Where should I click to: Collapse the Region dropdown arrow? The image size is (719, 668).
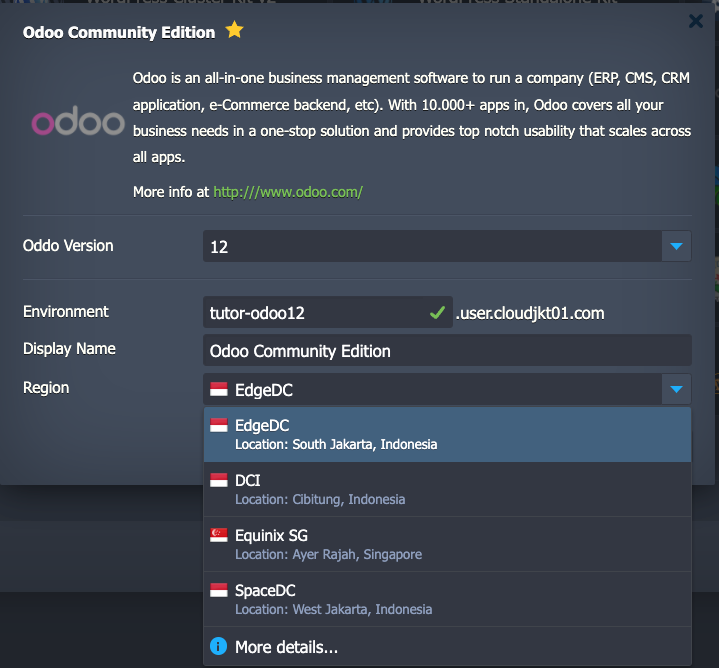pyautogui.click(x=676, y=389)
